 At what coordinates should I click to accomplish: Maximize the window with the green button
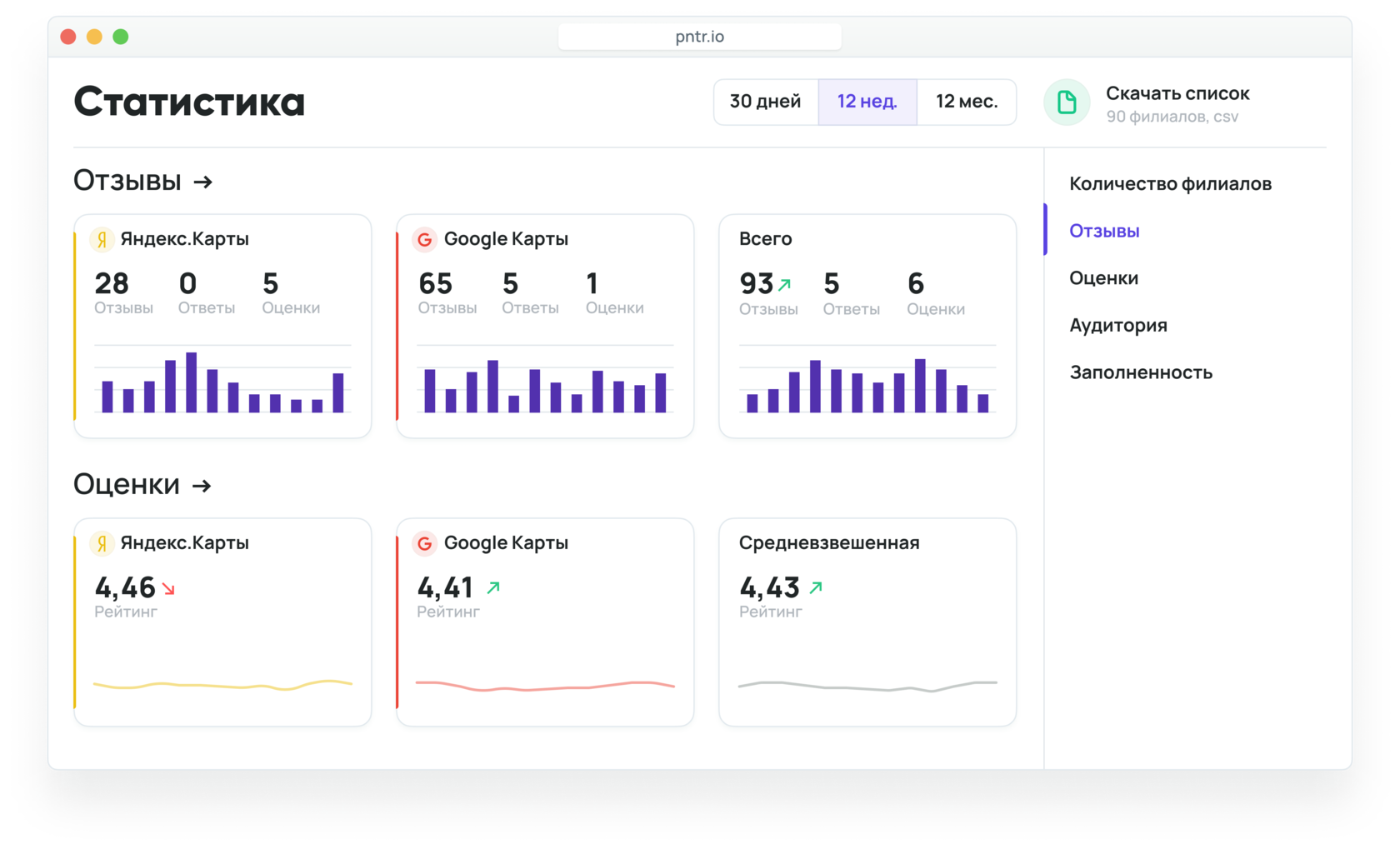click(x=121, y=37)
